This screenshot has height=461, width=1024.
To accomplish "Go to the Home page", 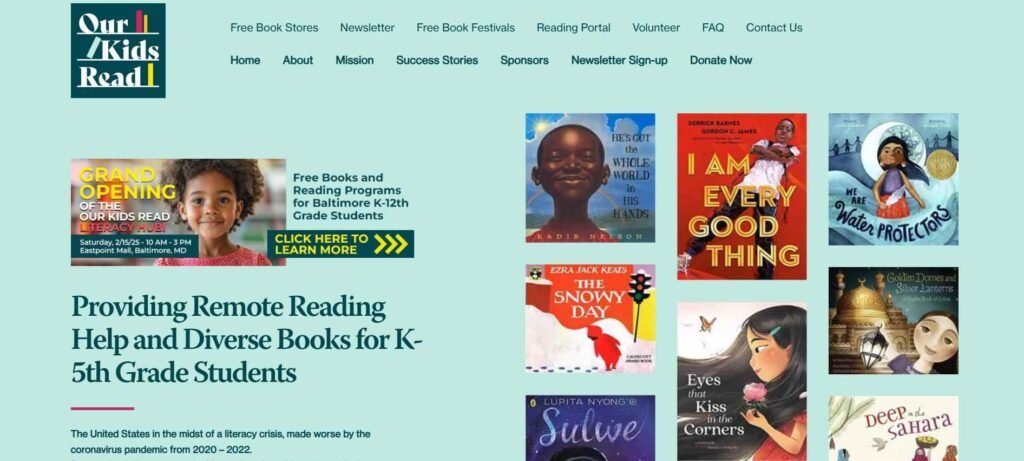I will pyautogui.click(x=245, y=60).
